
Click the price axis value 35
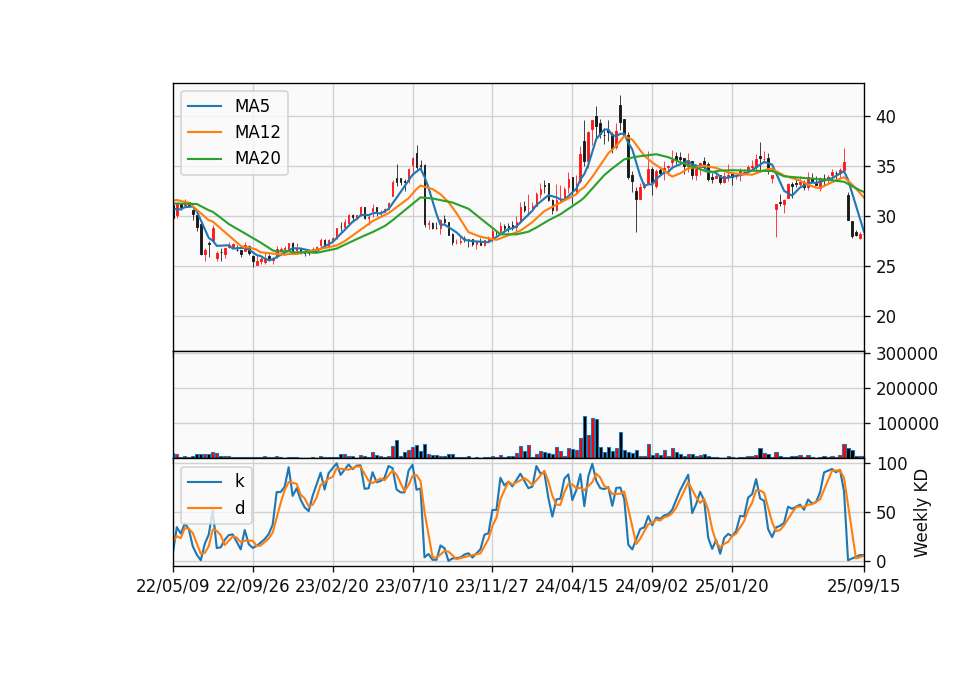(x=886, y=167)
